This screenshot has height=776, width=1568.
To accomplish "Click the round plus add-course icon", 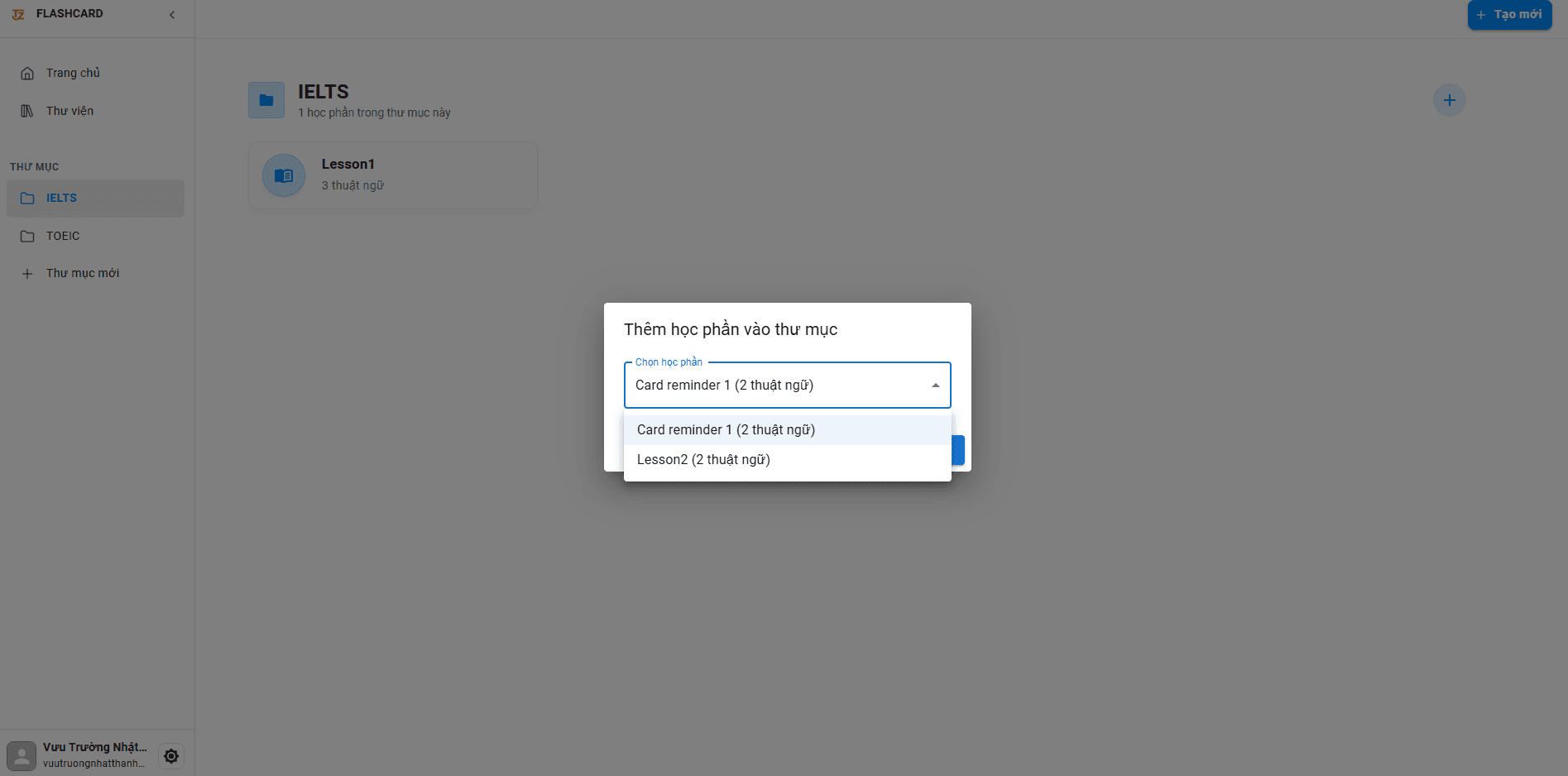I will (1449, 100).
